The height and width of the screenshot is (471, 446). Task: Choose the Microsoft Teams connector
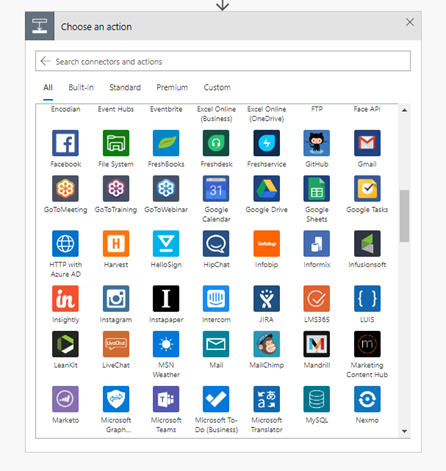(166, 399)
